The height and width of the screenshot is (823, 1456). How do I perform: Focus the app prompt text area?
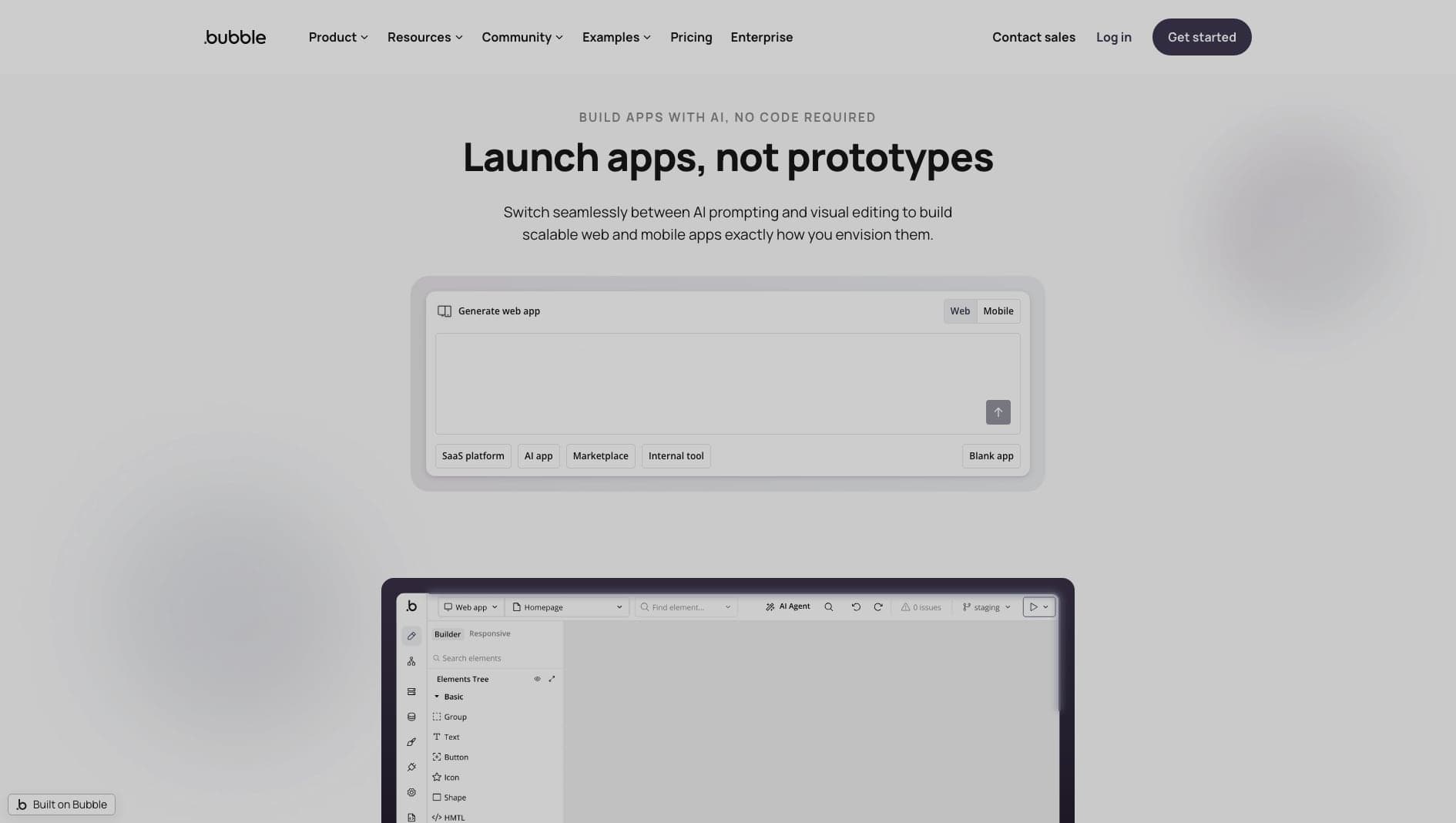727,384
